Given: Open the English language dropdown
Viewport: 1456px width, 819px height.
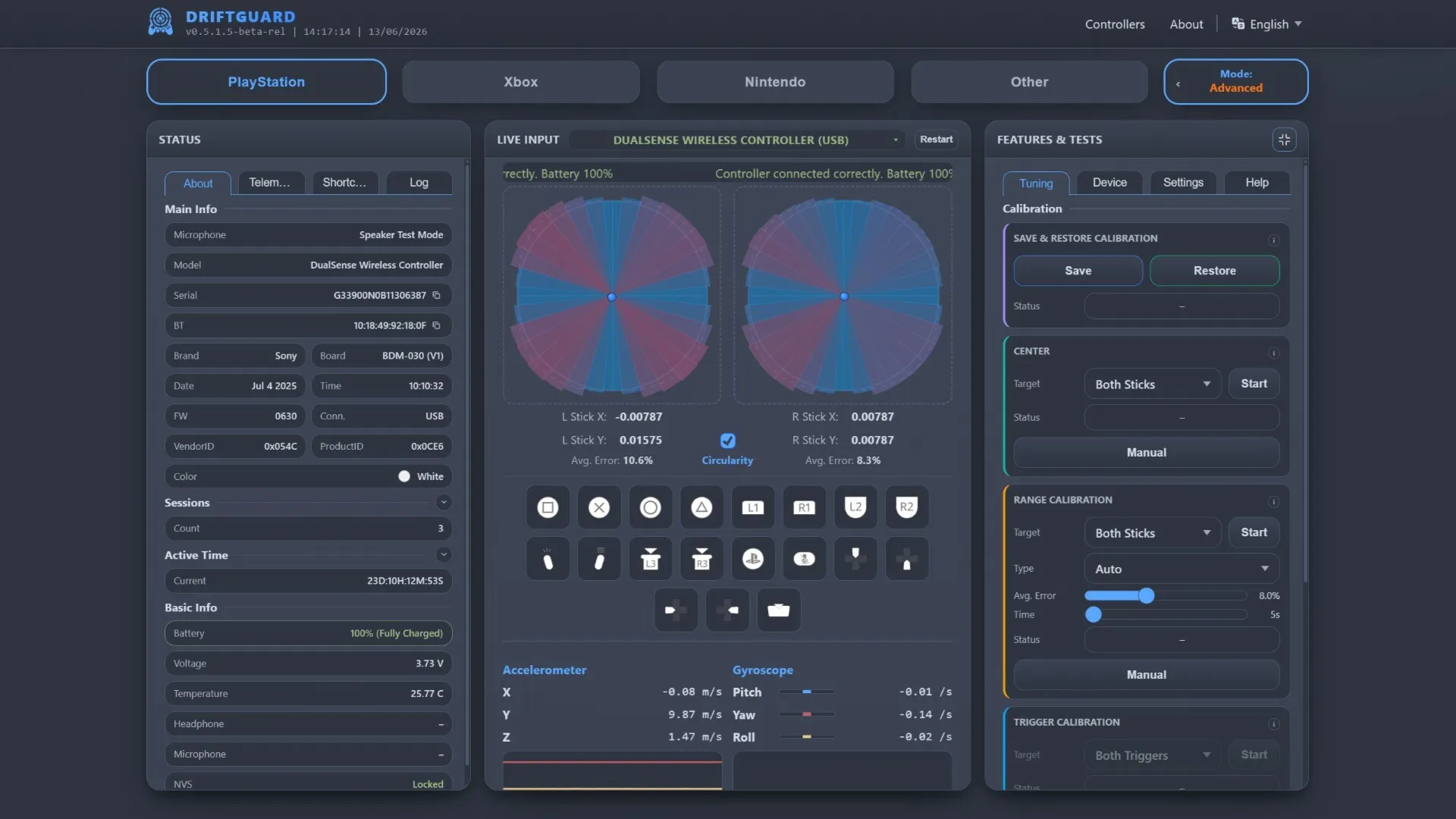Looking at the screenshot, I should click(1266, 24).
